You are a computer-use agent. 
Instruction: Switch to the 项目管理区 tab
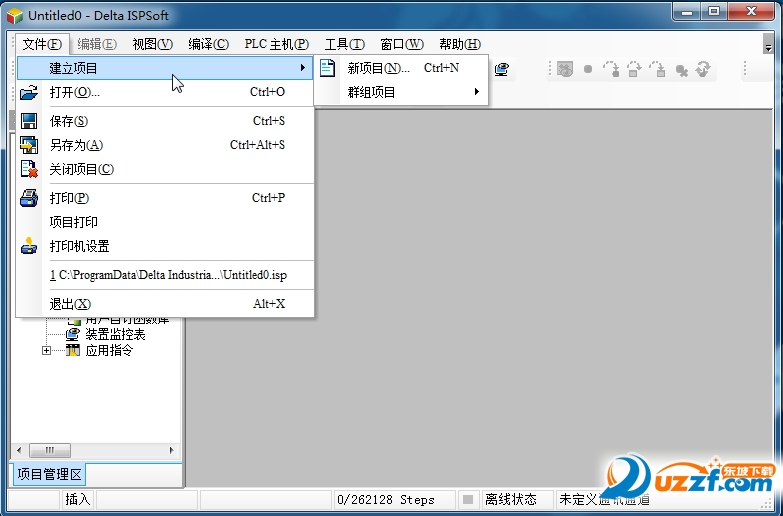49,474
